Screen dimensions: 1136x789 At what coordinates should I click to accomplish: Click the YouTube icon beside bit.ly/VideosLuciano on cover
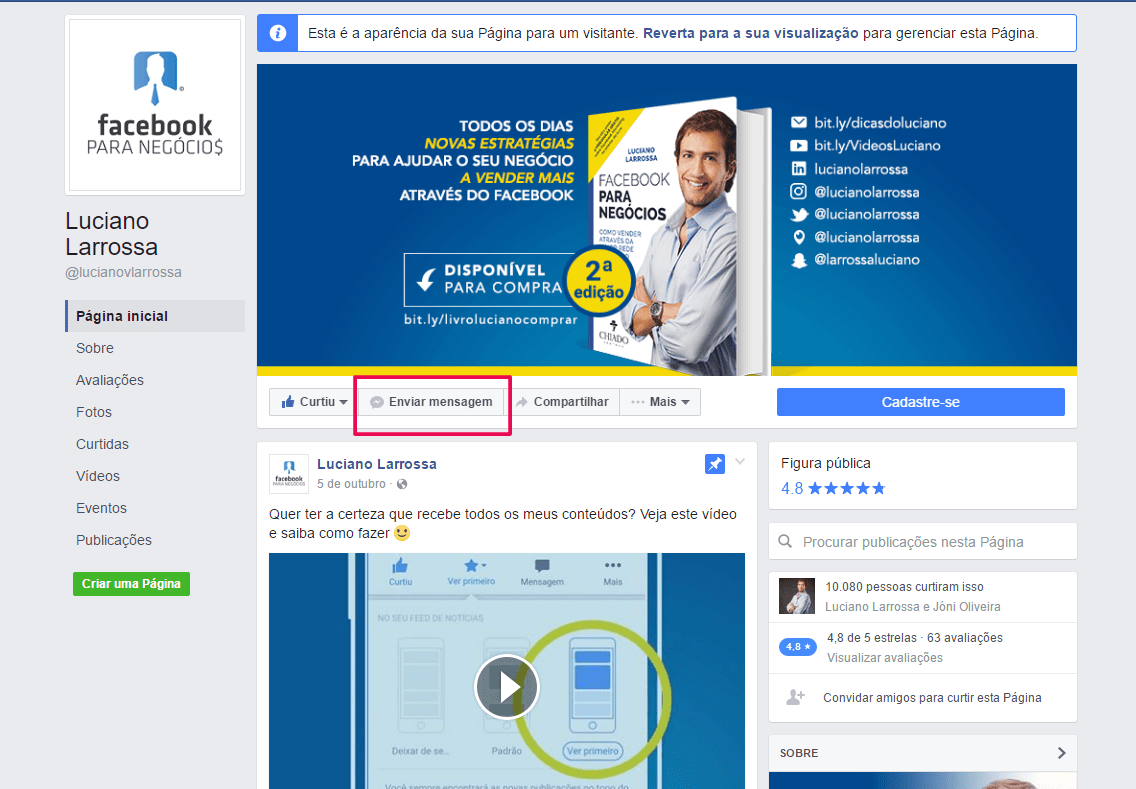(x=798, y=146)
